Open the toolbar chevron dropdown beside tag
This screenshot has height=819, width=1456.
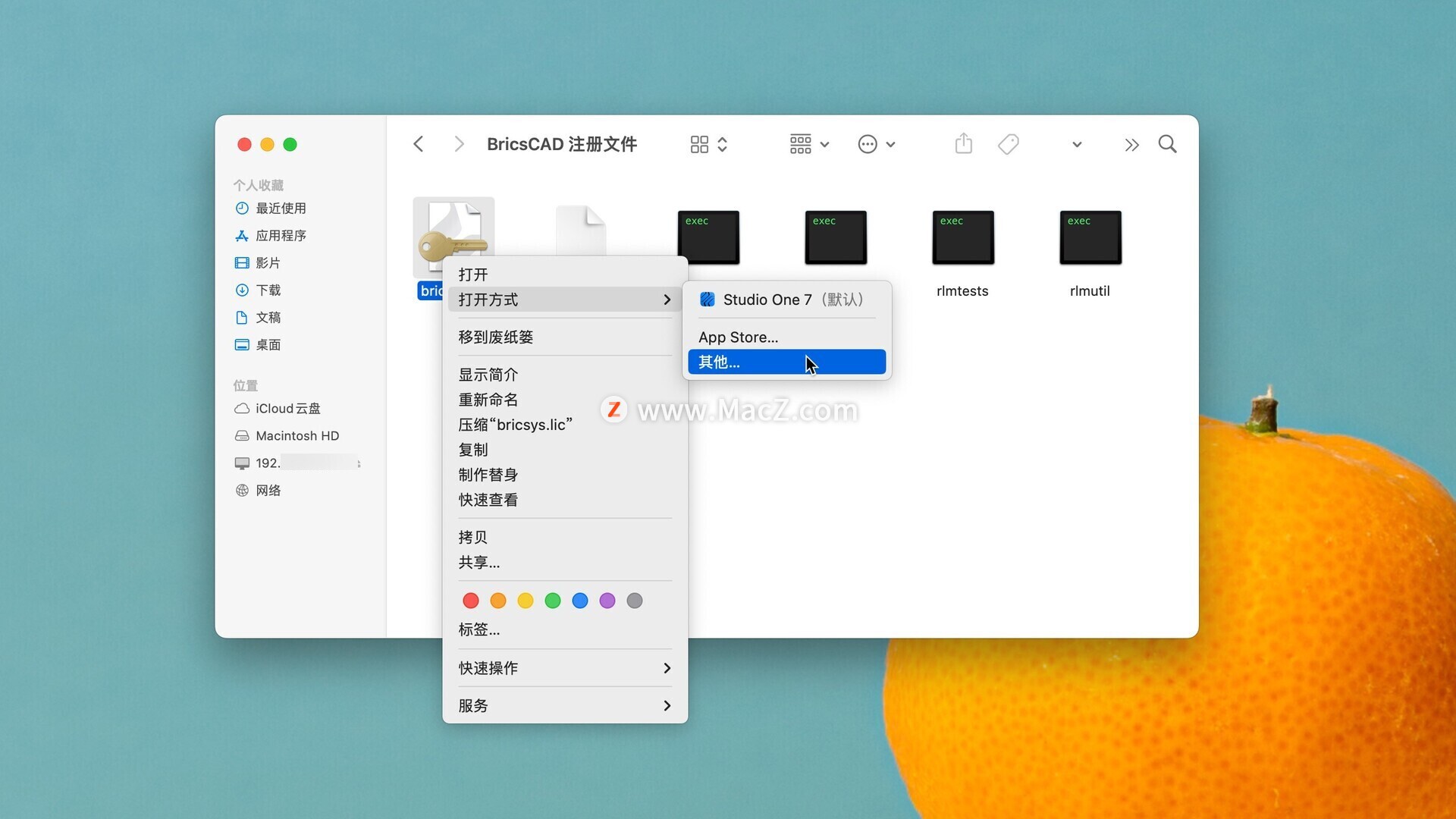point(1076,144)
